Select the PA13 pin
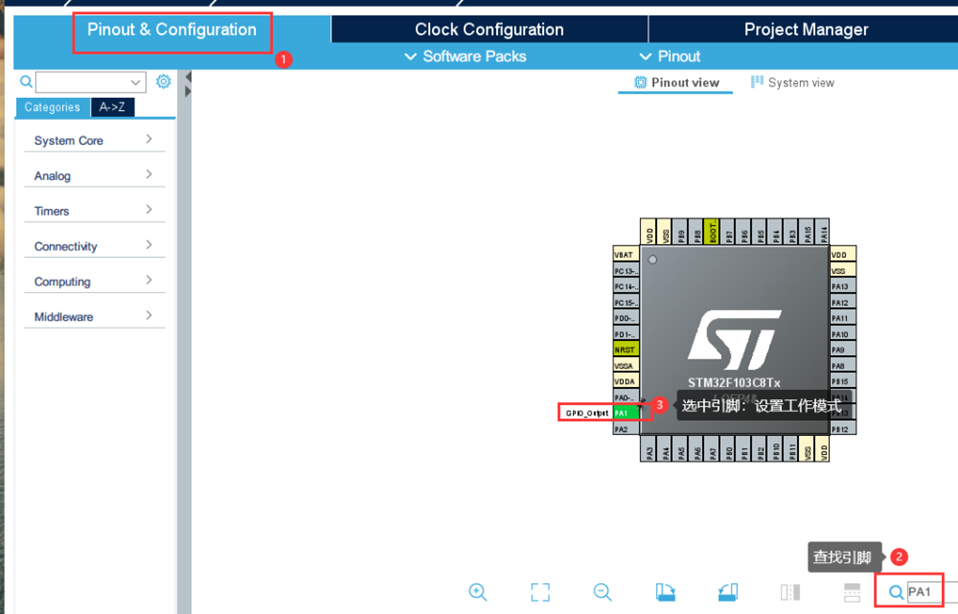This screenshot has height=614, width=958. (x=843, y=286)
